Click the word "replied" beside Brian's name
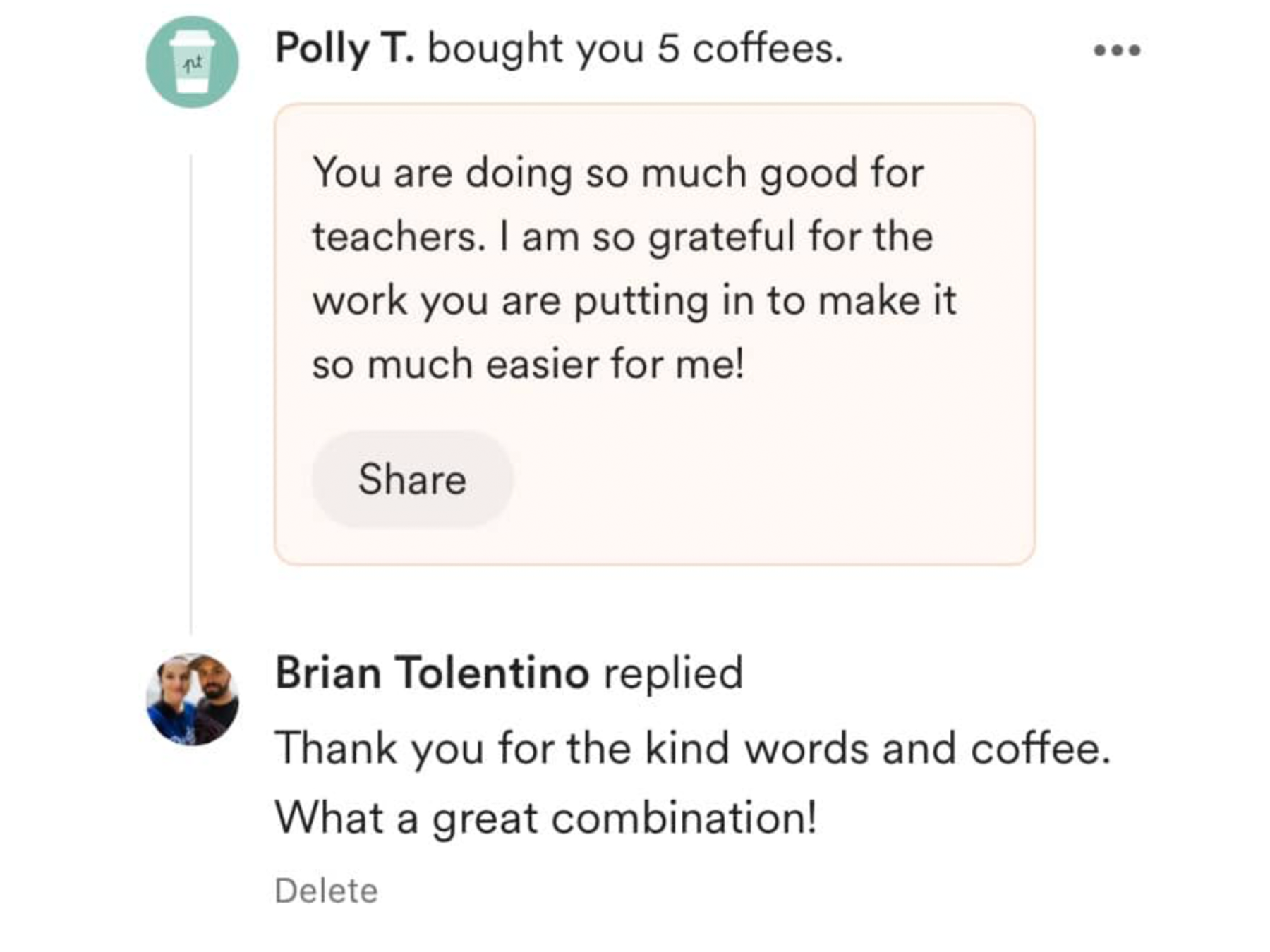This screenshot has height=952, width=1270. (x=673, y=673)
